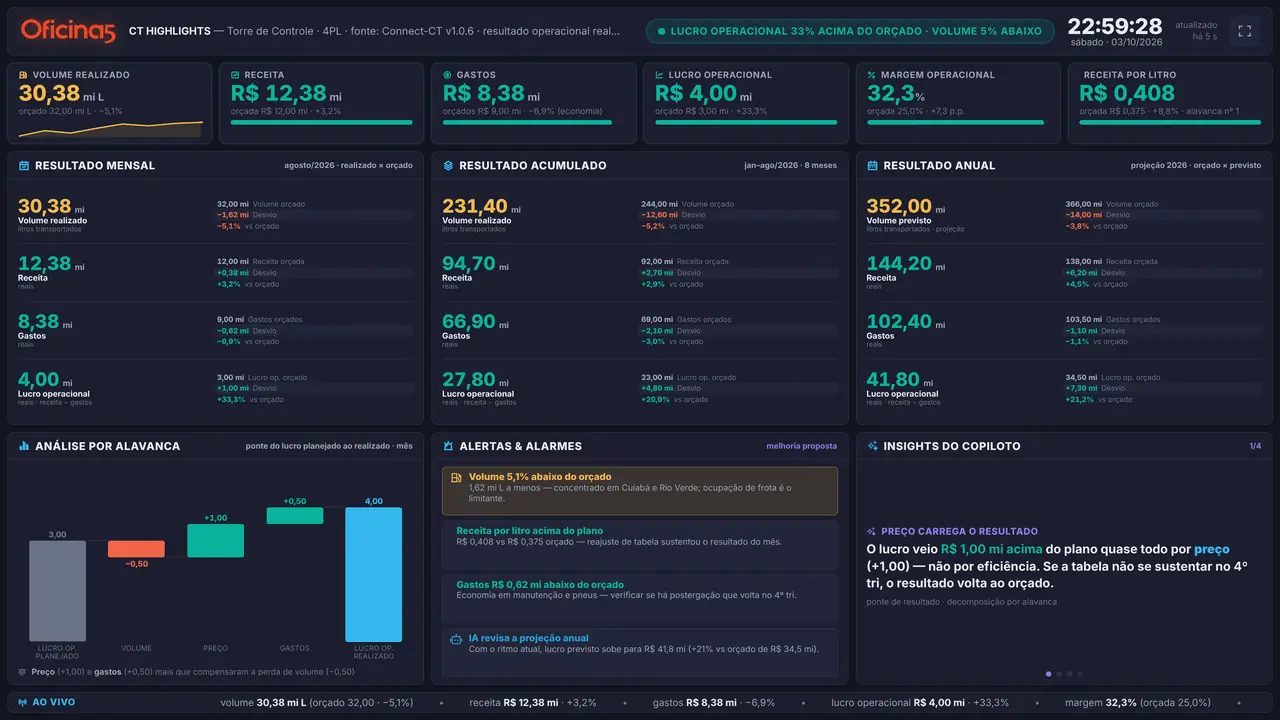Screen dimensions: 1280x720
Task: Click the '231,40' accumulated volume value
Action: [475, 206]
